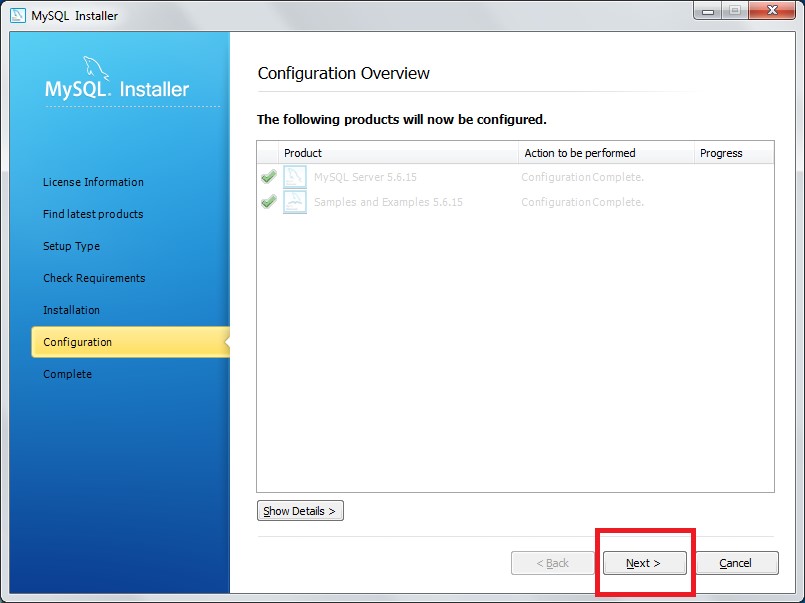This screenshot has width=805, height=603.
Task: Open the Complete step in sidebar
Action: [67, 374]
